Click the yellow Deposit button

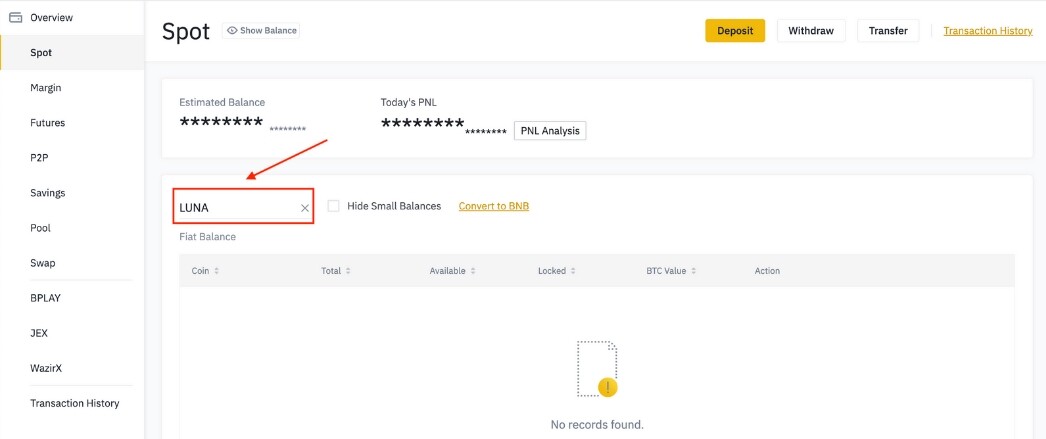pyautogui.click(x=735, y=31)
